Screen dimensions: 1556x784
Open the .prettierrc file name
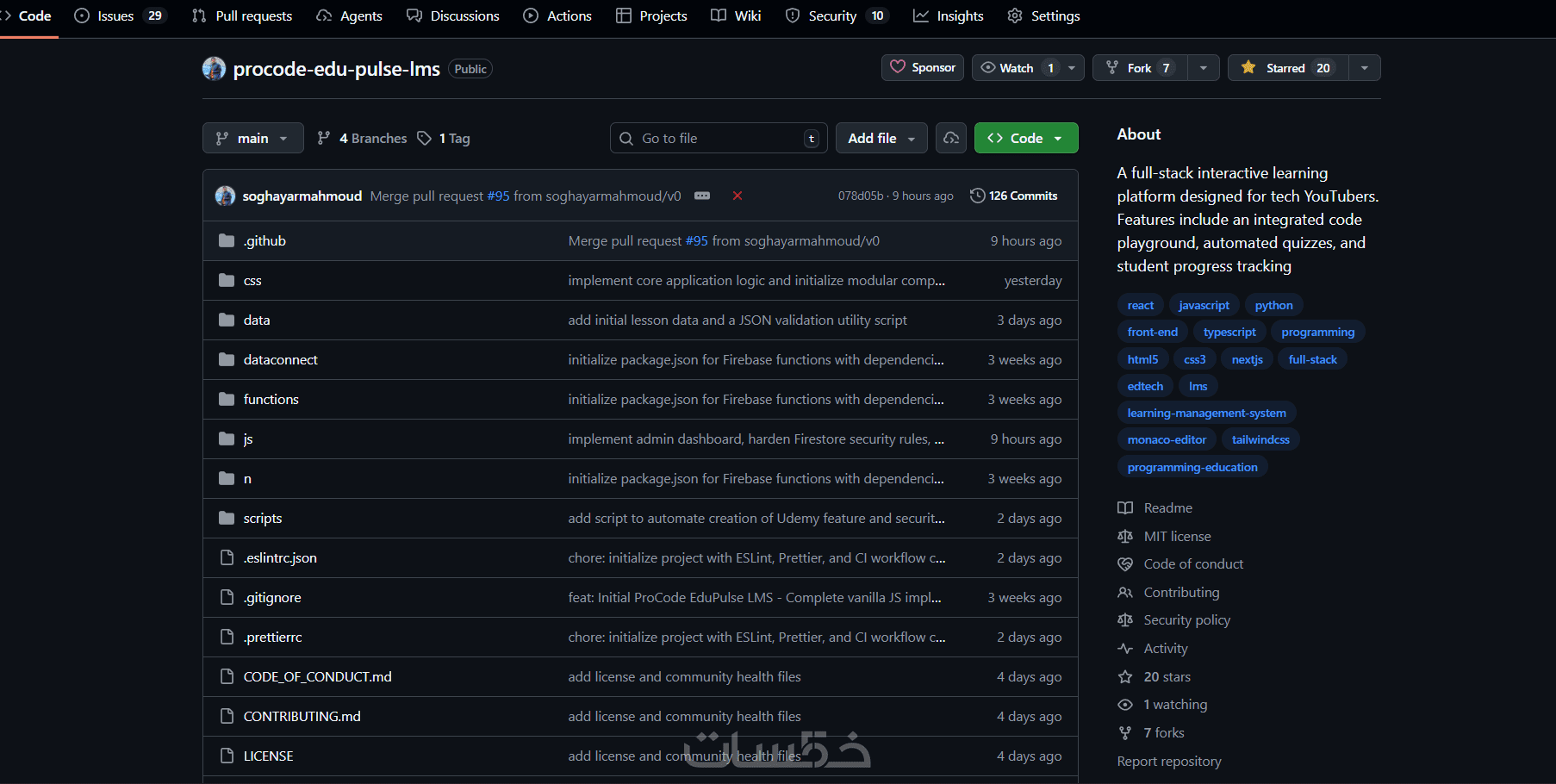(273, 637)
